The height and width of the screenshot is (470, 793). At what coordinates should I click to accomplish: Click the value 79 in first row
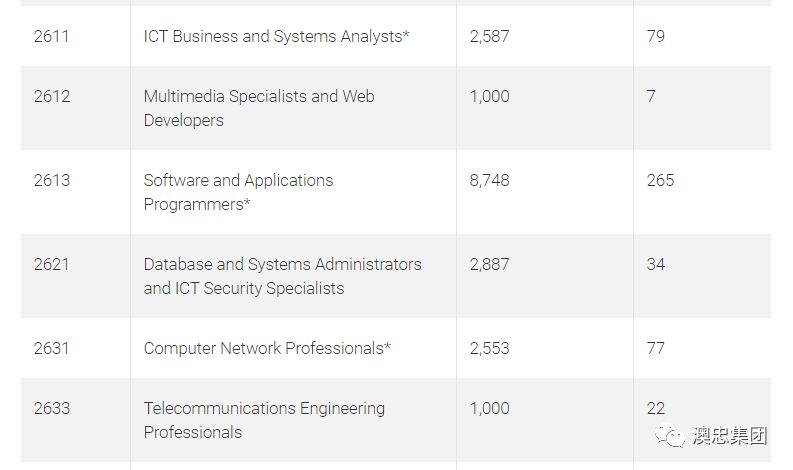(x=656, y=36)
